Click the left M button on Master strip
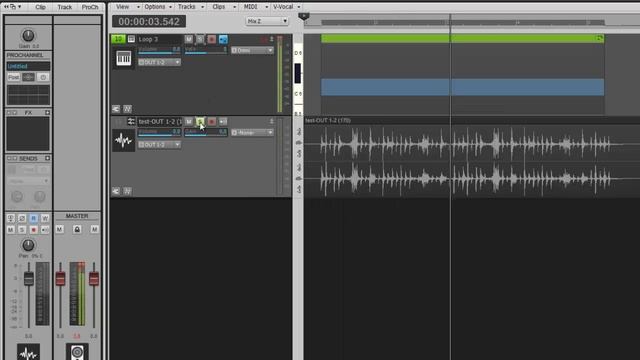Image resolution: width=640 pixels, height=360 pixels. [x=60, y=229]
